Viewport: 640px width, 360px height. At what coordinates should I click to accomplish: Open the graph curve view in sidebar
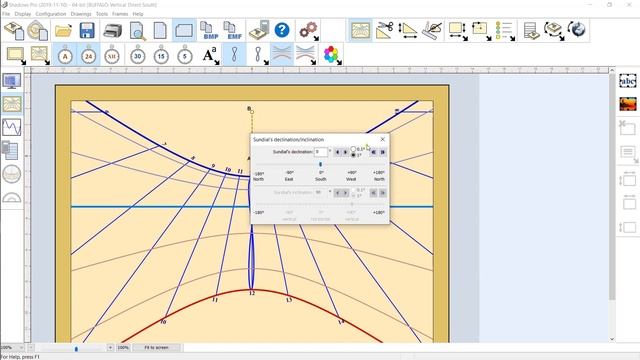[11, 128]
